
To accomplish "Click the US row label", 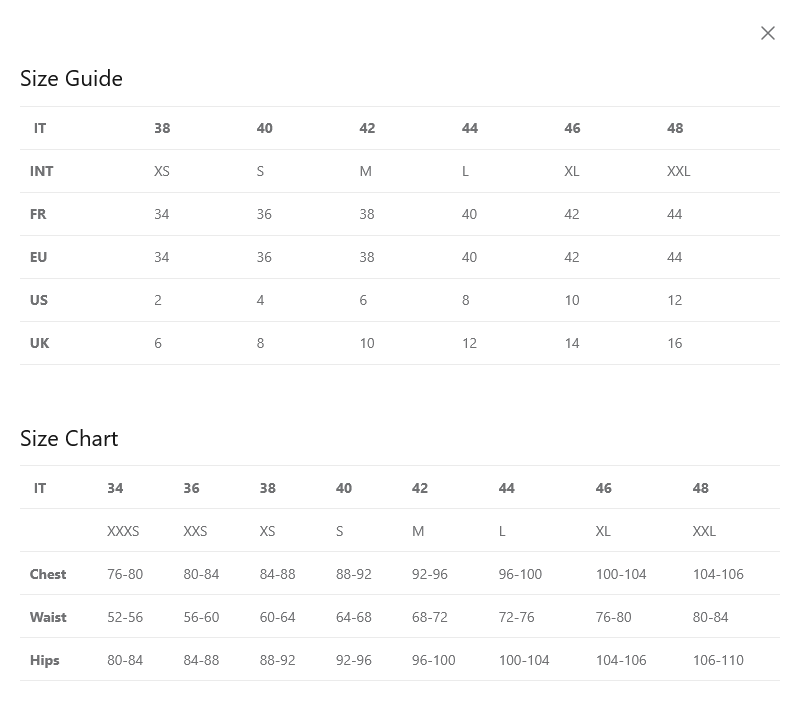I will tap(39, 300).
